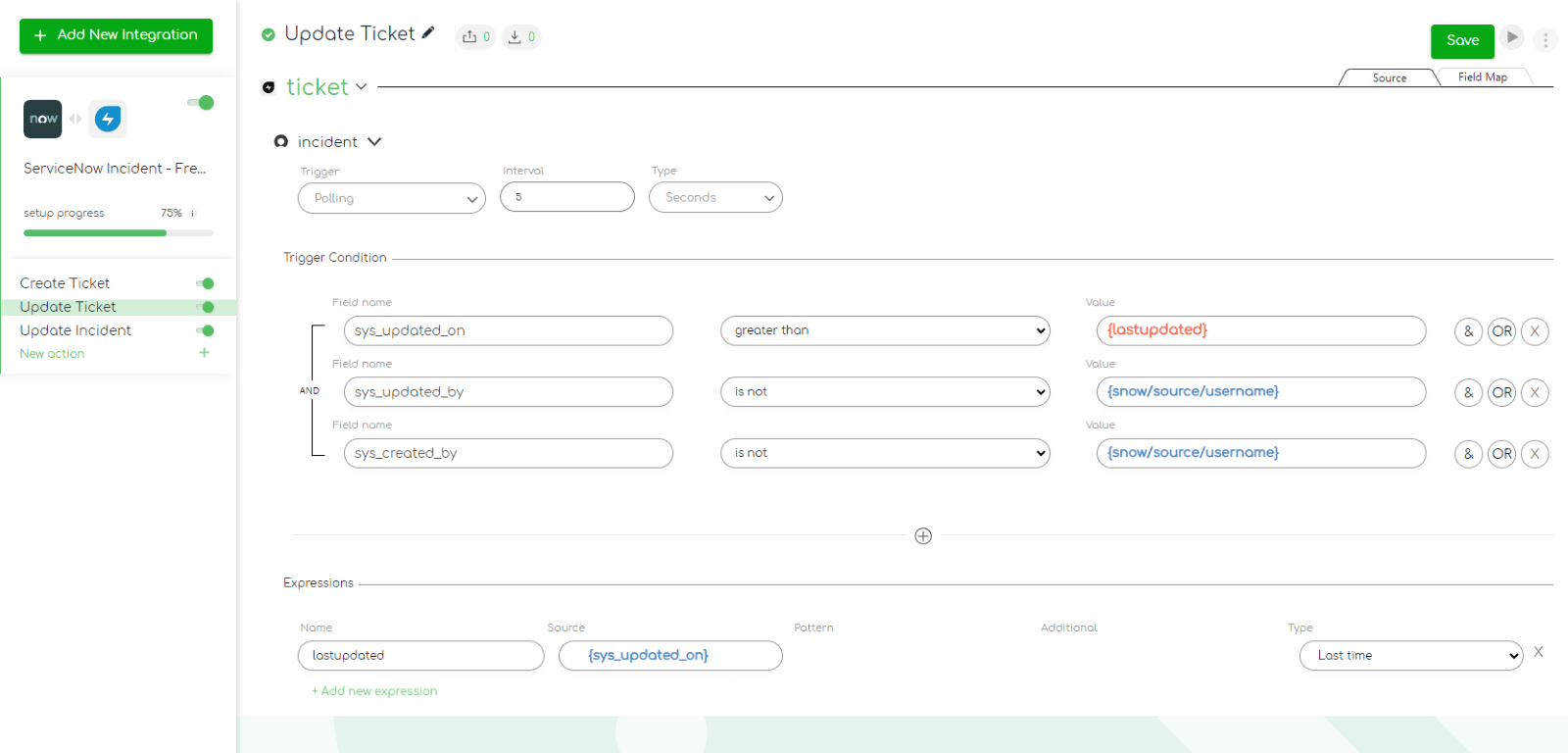Screen dimensions: 1568x753
Task: Expand the ticket dropdown chevron
Action: pyautogui.click(x=361, y=87)
